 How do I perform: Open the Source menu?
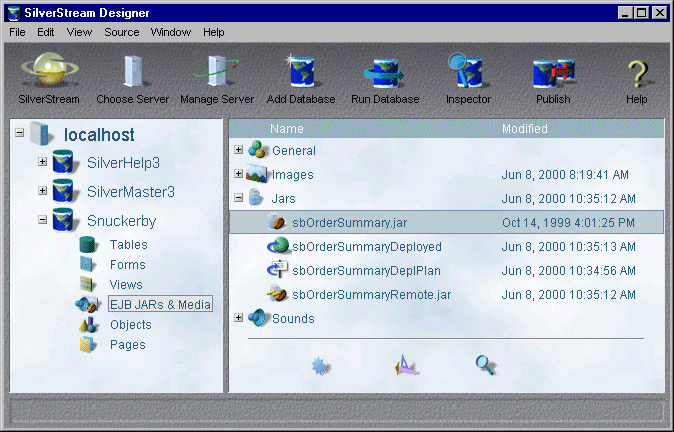122,32
